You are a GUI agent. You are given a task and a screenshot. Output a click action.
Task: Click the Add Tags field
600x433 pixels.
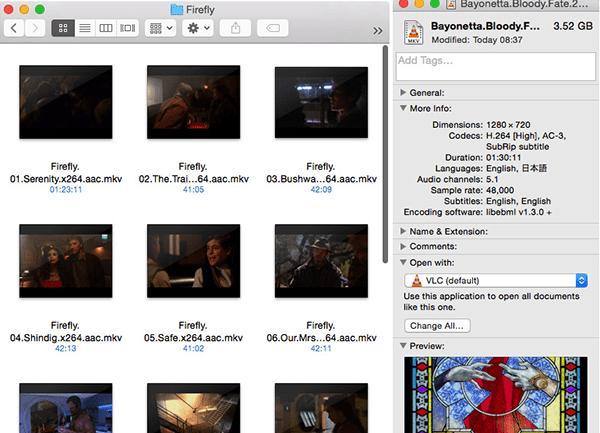click(496, 67)
